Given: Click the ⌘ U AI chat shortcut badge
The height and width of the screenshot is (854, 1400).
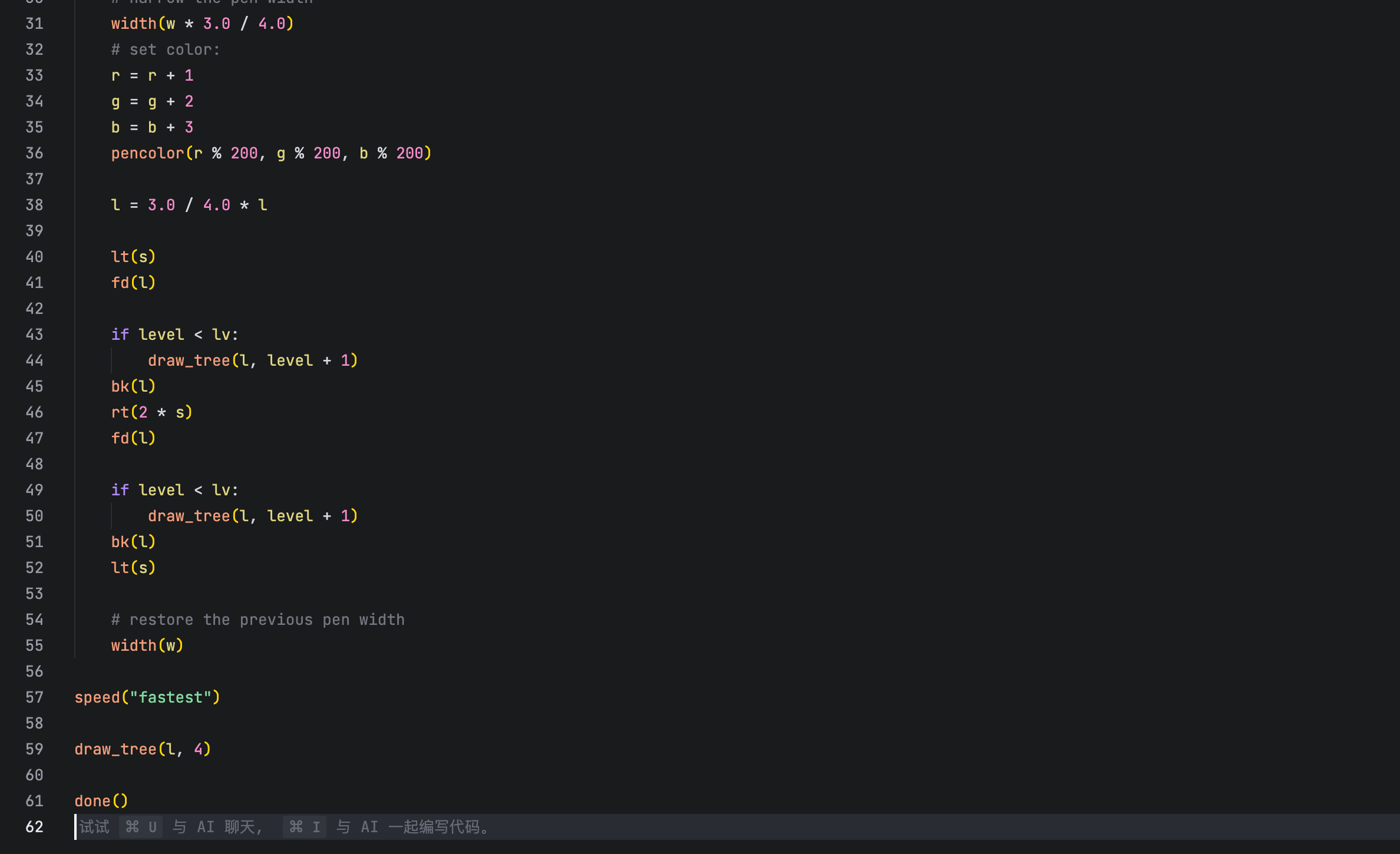Looking at the screenshot, I should pyautogui.click(x=141, y=827).
